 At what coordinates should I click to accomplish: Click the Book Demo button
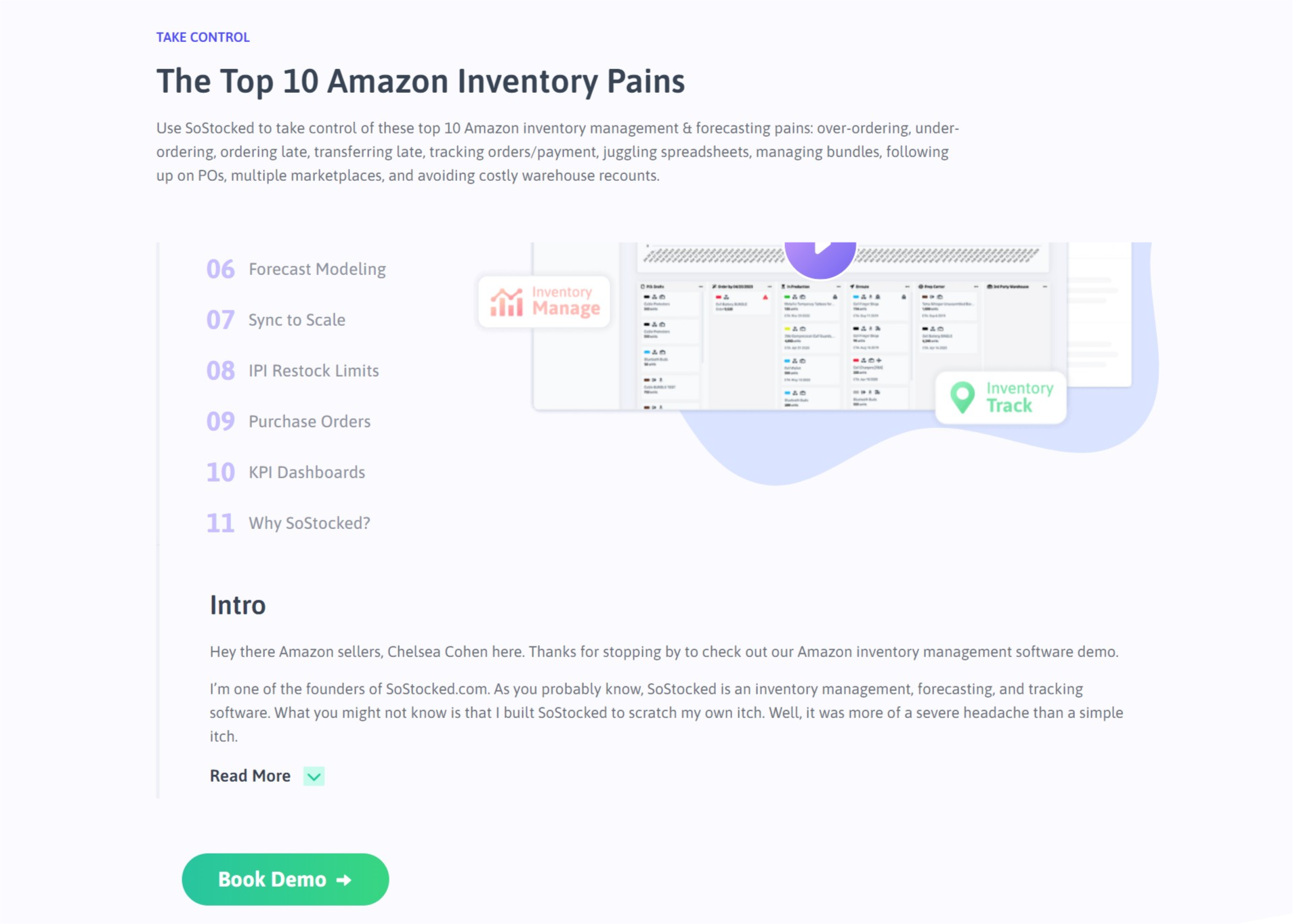click(x=285, y=879)
